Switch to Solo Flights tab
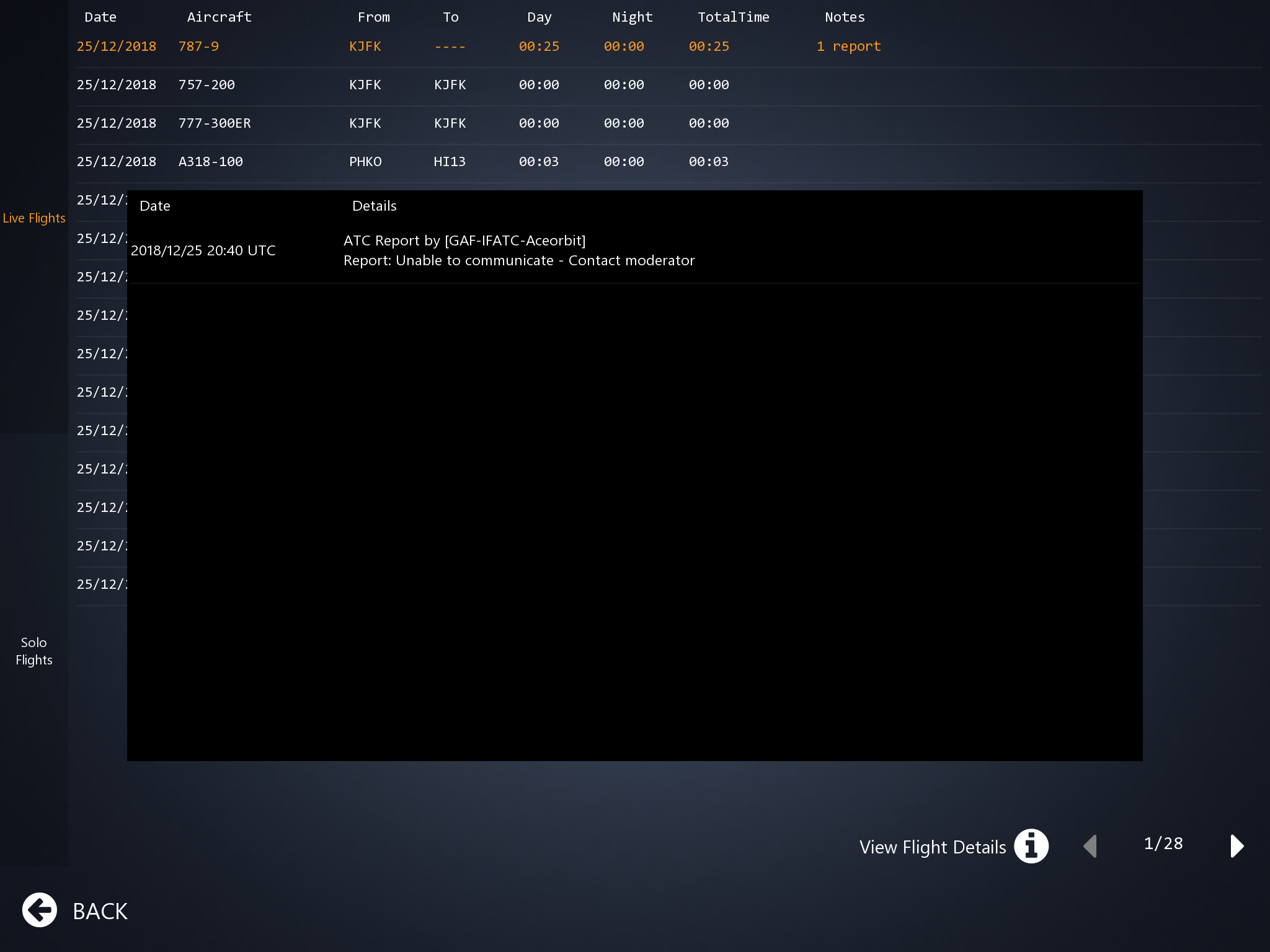Image resolution: width=1270 pixels, height=952 pixels. point(34,651)
